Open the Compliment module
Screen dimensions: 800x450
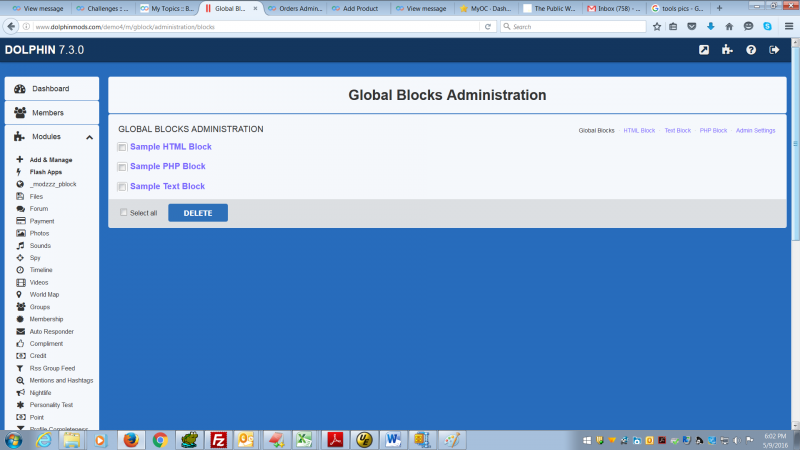click(x=46, y=343)
